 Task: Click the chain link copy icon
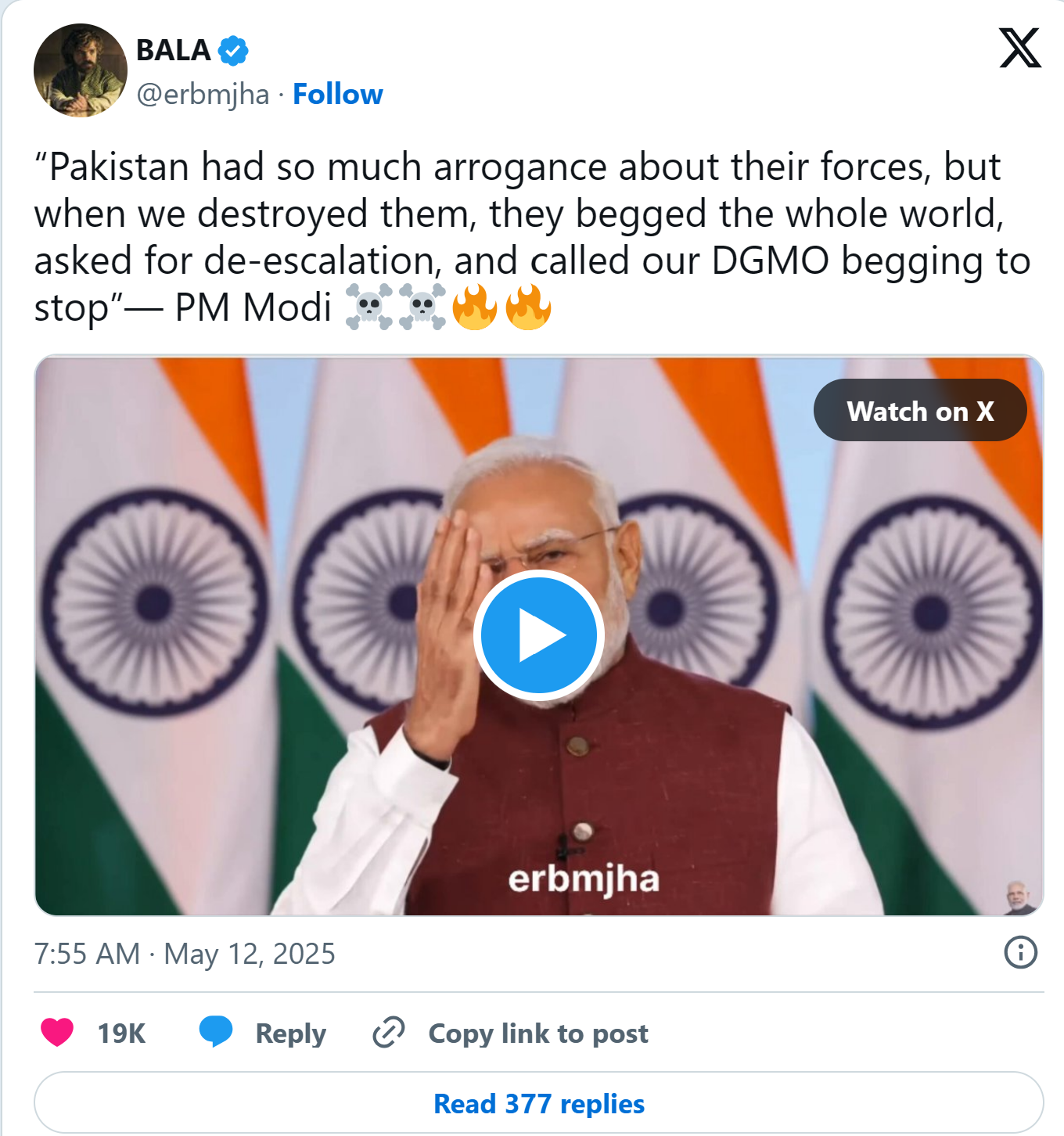pyautogui.click(x=389, y=1033)
